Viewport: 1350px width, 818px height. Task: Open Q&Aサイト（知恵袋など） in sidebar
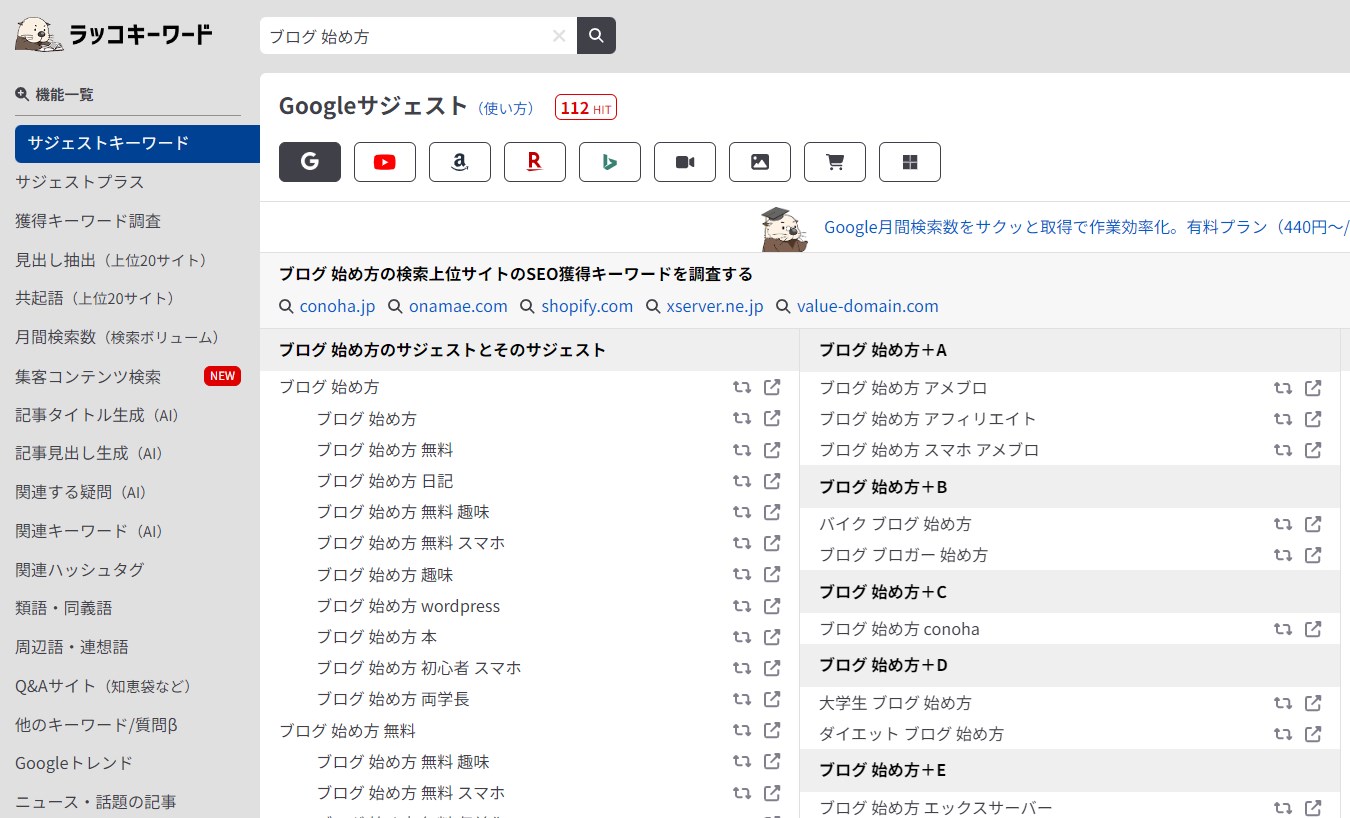[103, 686]
